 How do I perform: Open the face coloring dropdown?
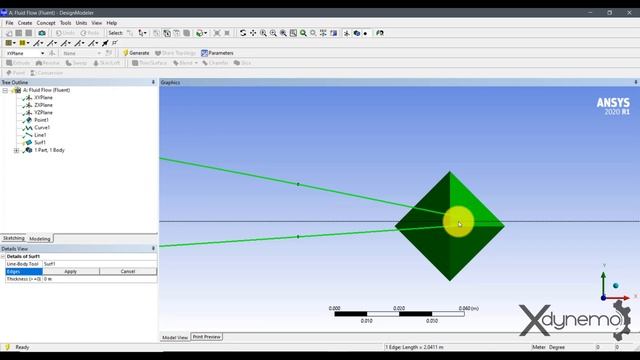pos(10,43)
